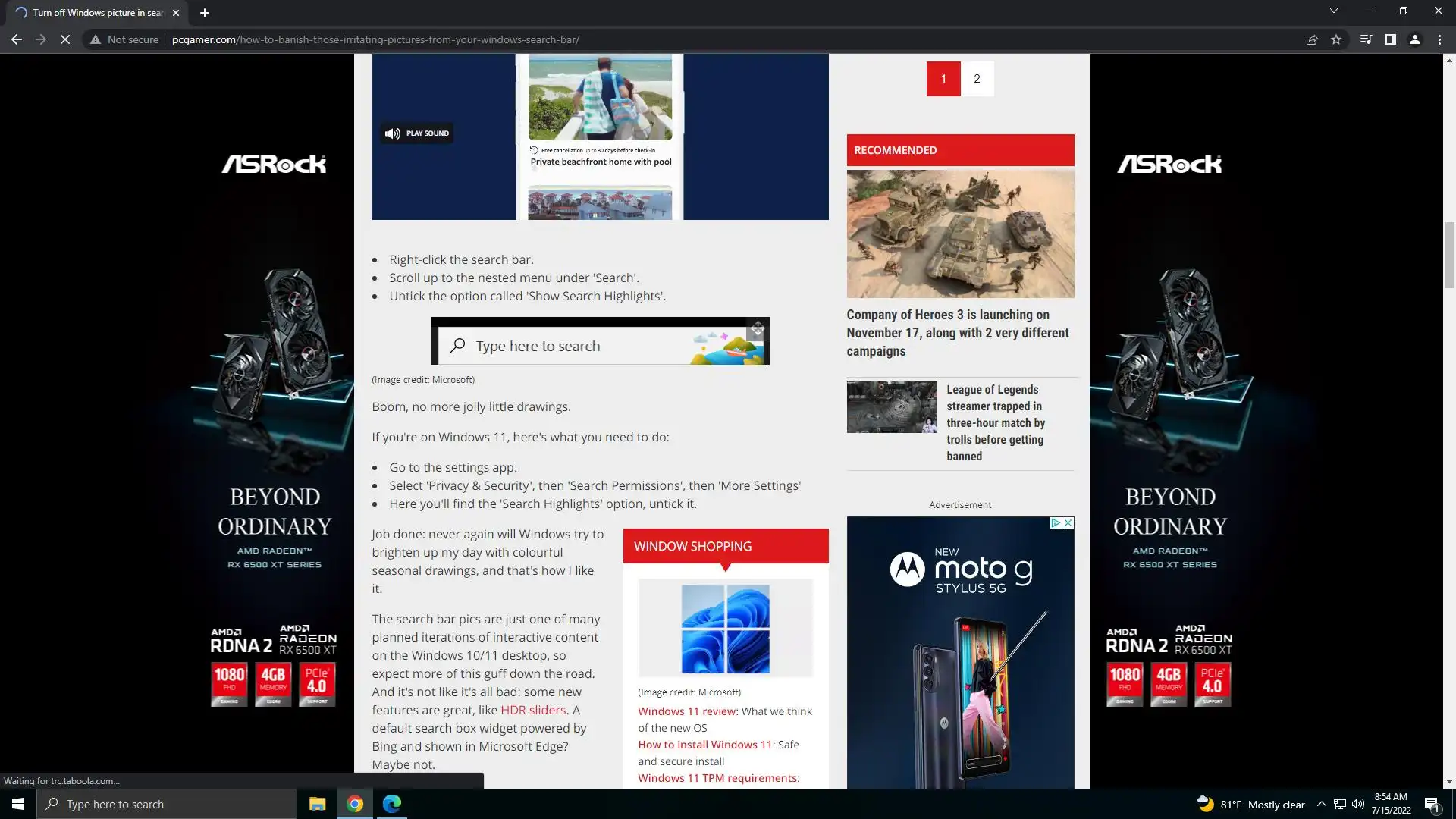Show hidden system tray icons
Viewport: 1456px width, 819px height.
pyautogui.click(x=1321, y=805)
